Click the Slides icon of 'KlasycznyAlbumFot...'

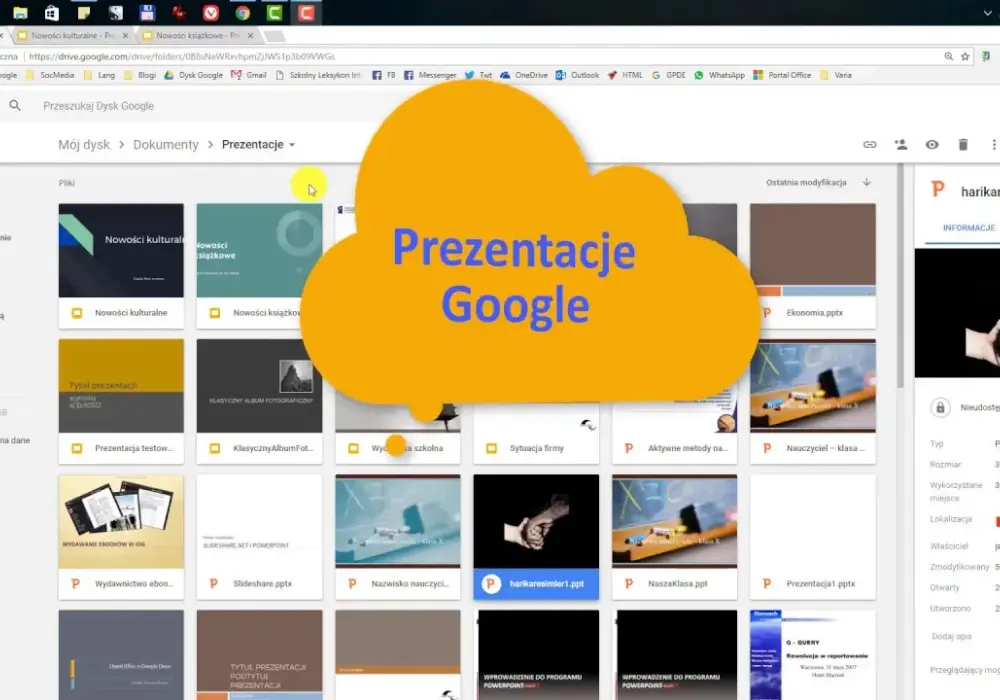[x=215, y=448]
